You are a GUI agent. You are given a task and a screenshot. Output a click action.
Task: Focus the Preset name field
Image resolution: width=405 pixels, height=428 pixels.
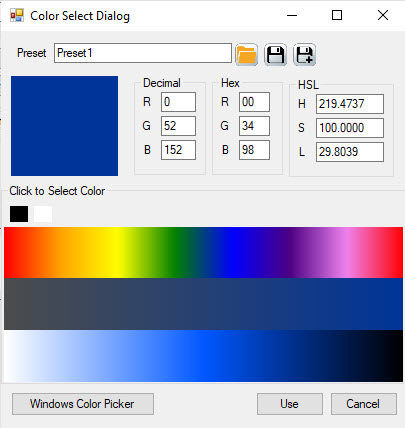coord(143,53)
